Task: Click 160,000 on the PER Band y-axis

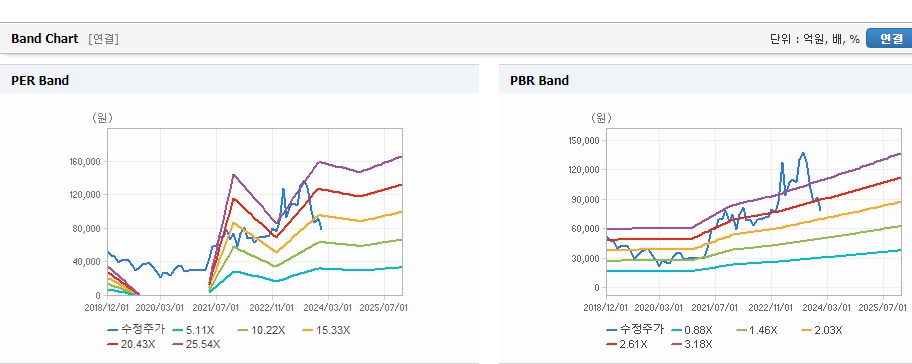Action: click(x=86, y=161)
